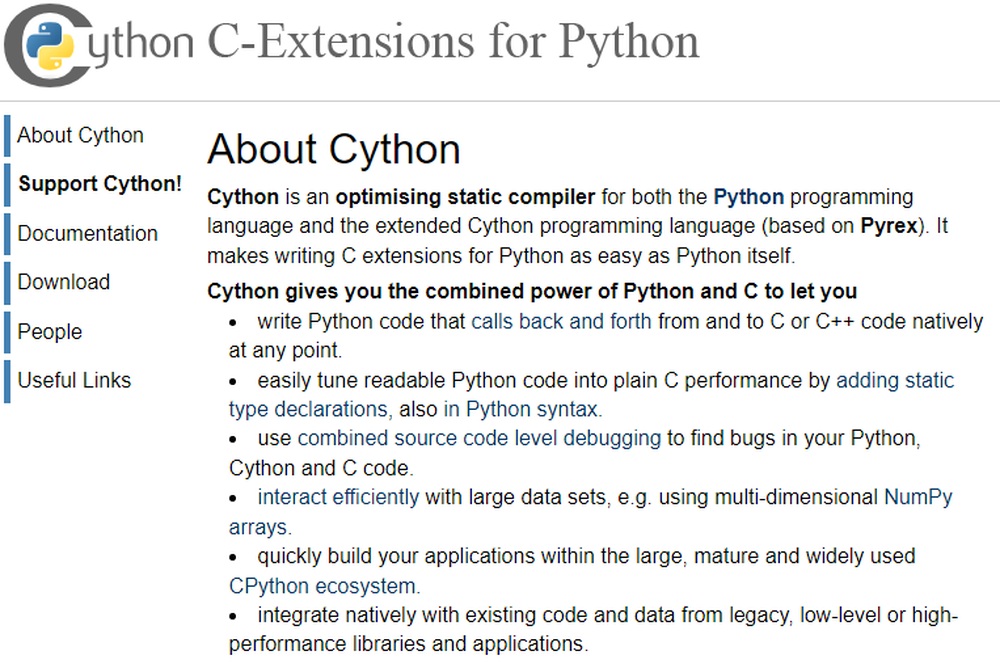The height and width of the screenshot is (665, 1000).
Task: Open the Useful Links page
Action: [x=74, y=380]
